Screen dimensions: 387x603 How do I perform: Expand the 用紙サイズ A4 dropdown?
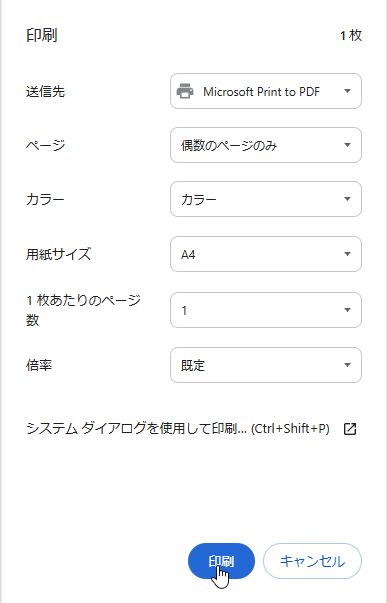click(266, 254)
